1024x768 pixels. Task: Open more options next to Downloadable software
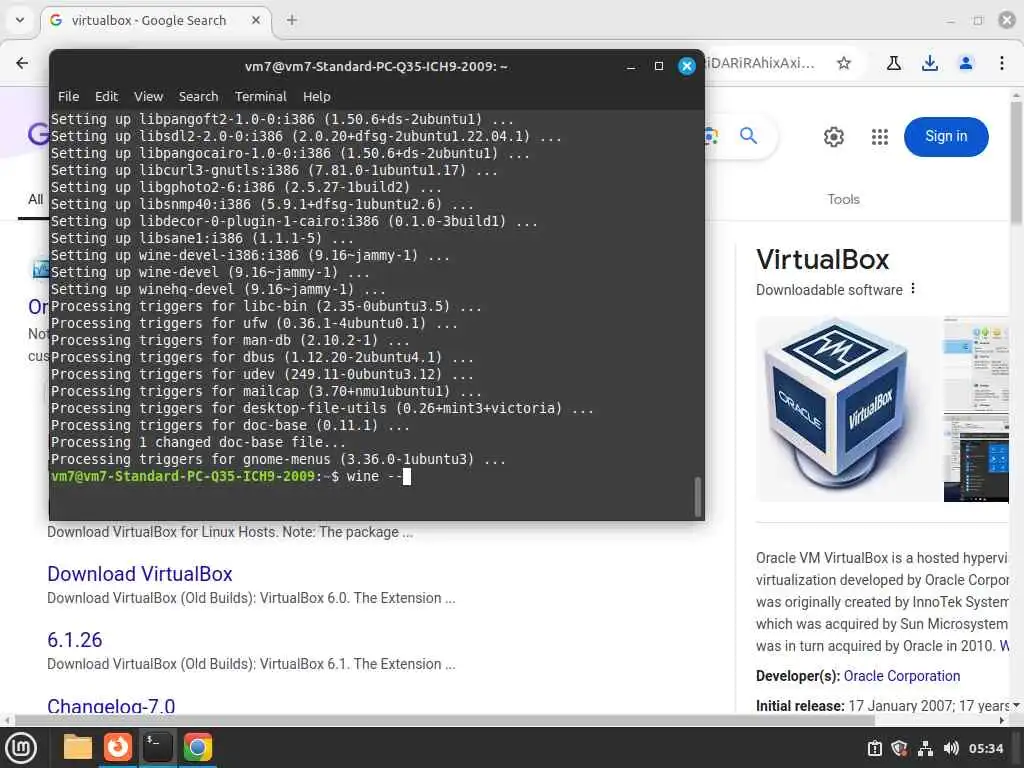(913, 289)
